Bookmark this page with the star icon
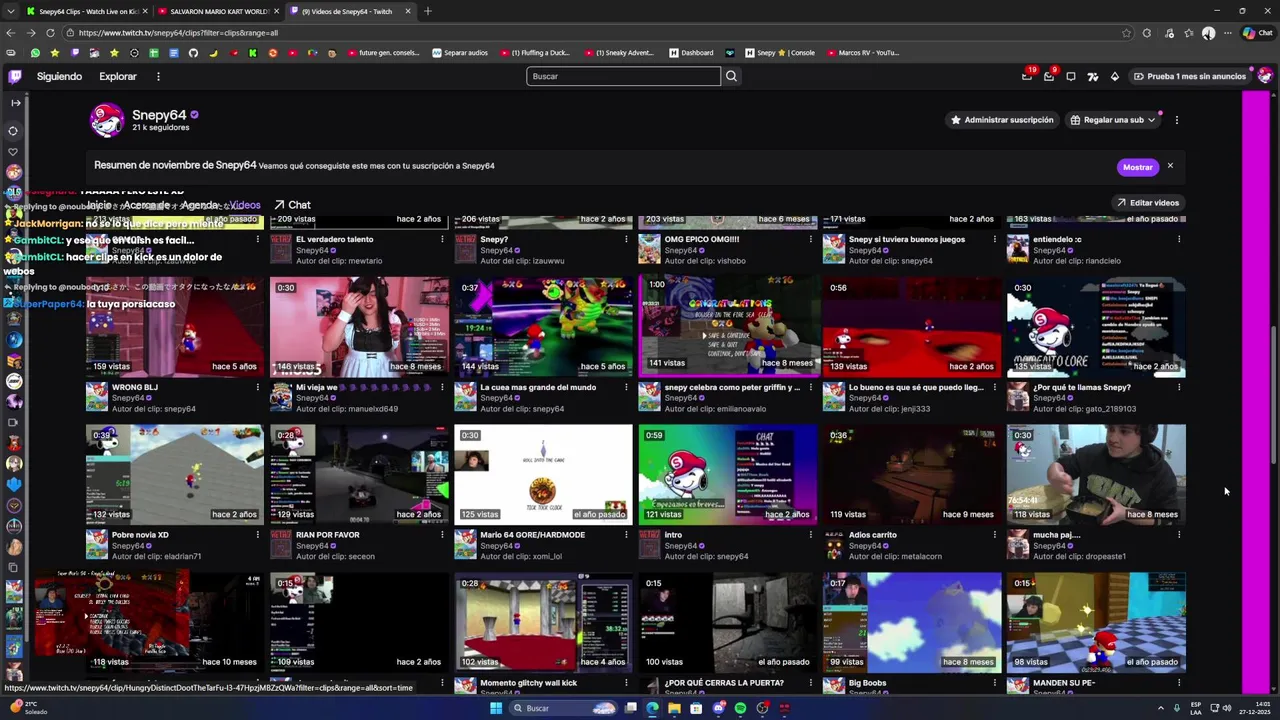Screen dimensions: 1280x720 (x=1126, y=33)
